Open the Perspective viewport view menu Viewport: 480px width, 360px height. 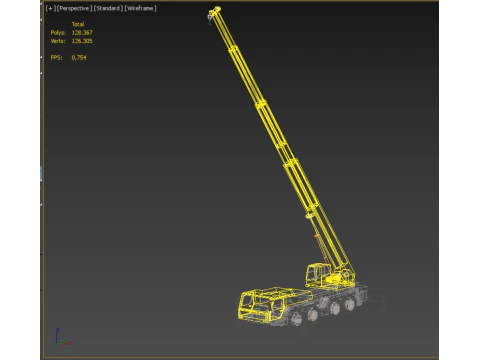[x=74, y=8]
